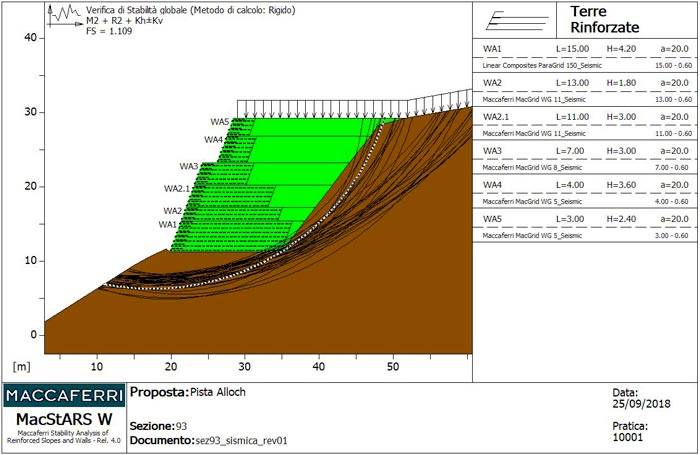
Task: Click 'L=15.00' value in legend
Action: click(x=572, y=49)
